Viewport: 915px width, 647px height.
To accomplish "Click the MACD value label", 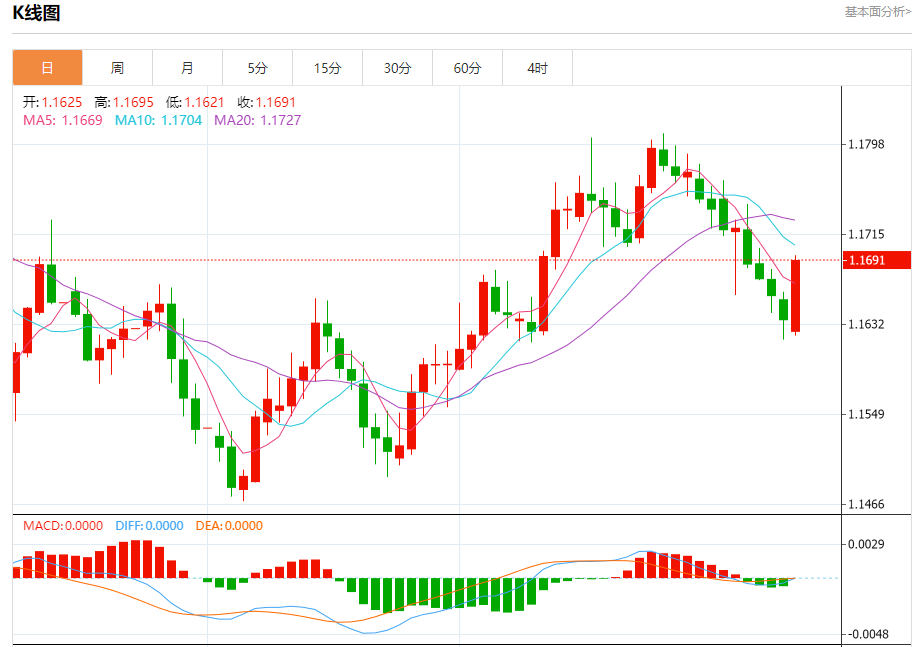I will 63,526.
